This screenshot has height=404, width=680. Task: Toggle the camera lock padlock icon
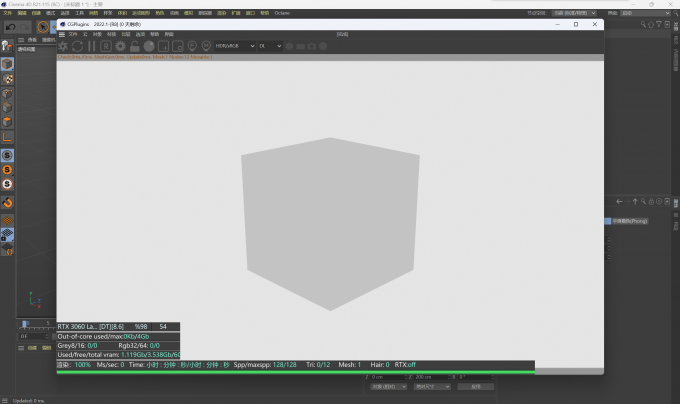(134, 46)
